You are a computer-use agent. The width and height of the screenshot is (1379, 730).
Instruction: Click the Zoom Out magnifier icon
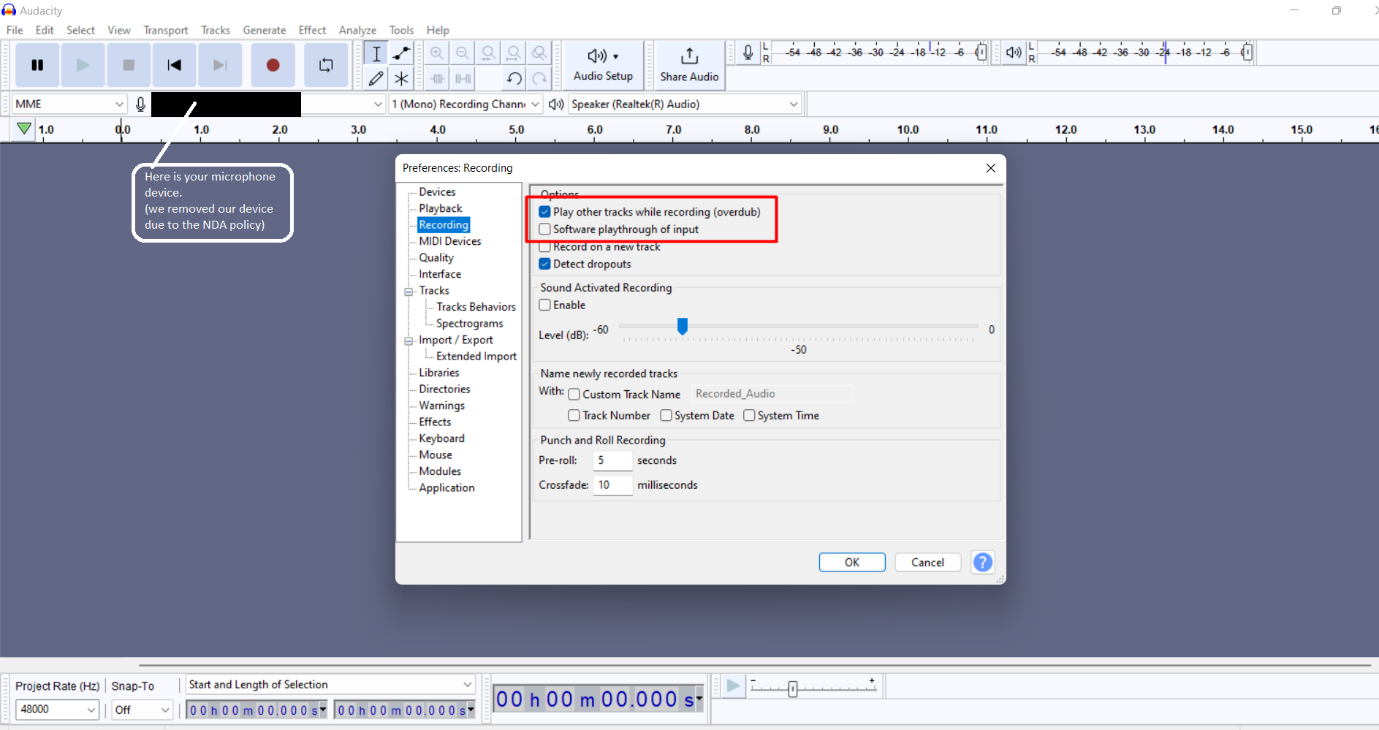coord(462,54)
